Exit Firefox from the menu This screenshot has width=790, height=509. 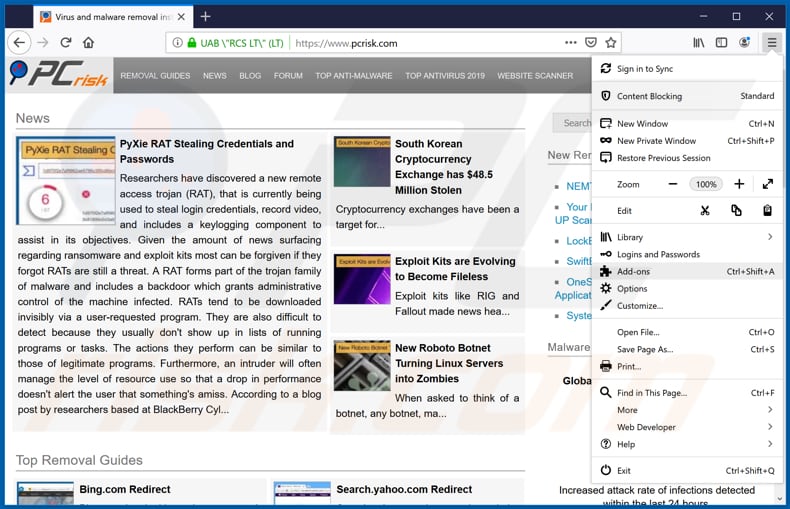tap(687, 470)
